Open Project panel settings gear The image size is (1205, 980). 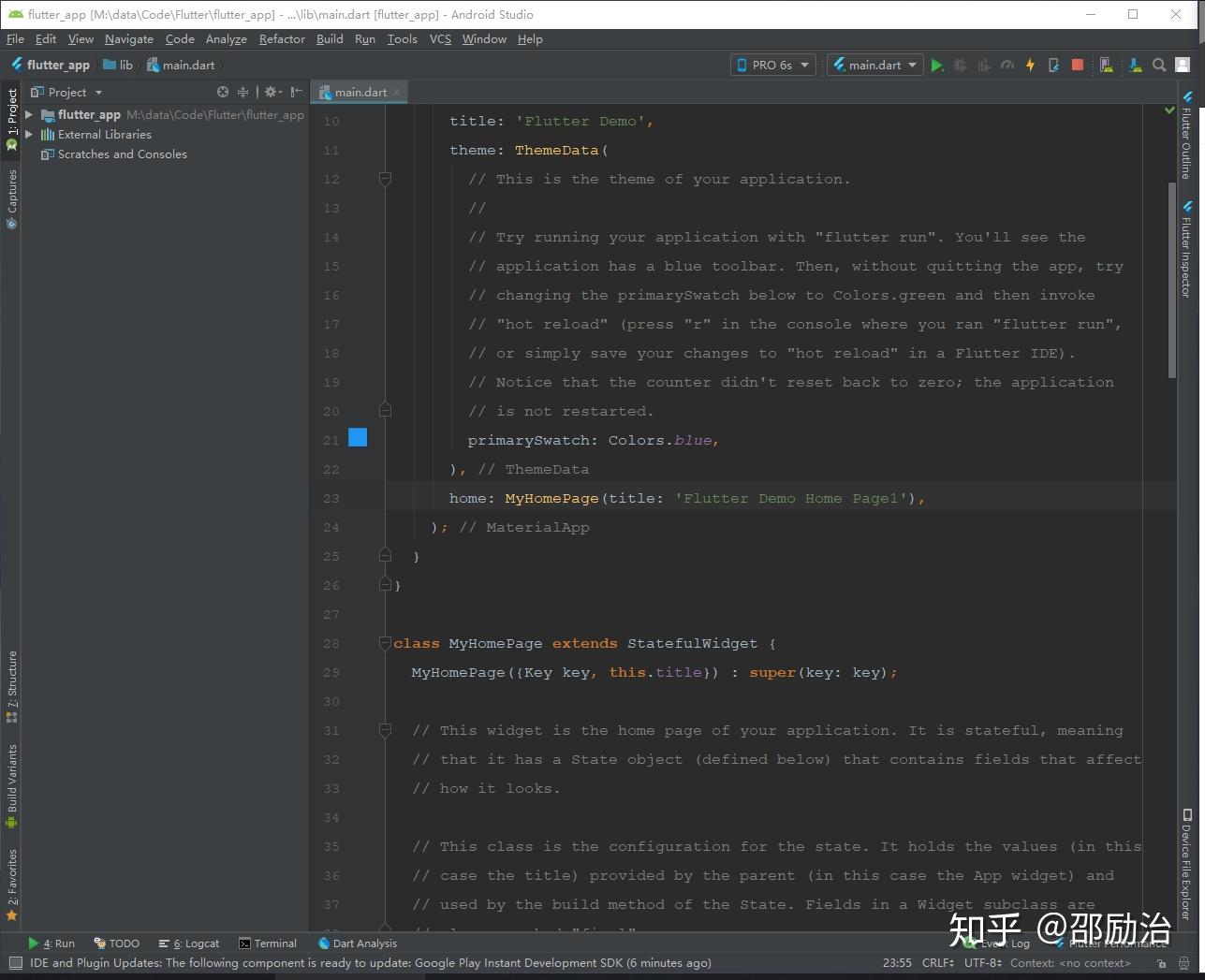pyautogui.click(x=271, y=92)
